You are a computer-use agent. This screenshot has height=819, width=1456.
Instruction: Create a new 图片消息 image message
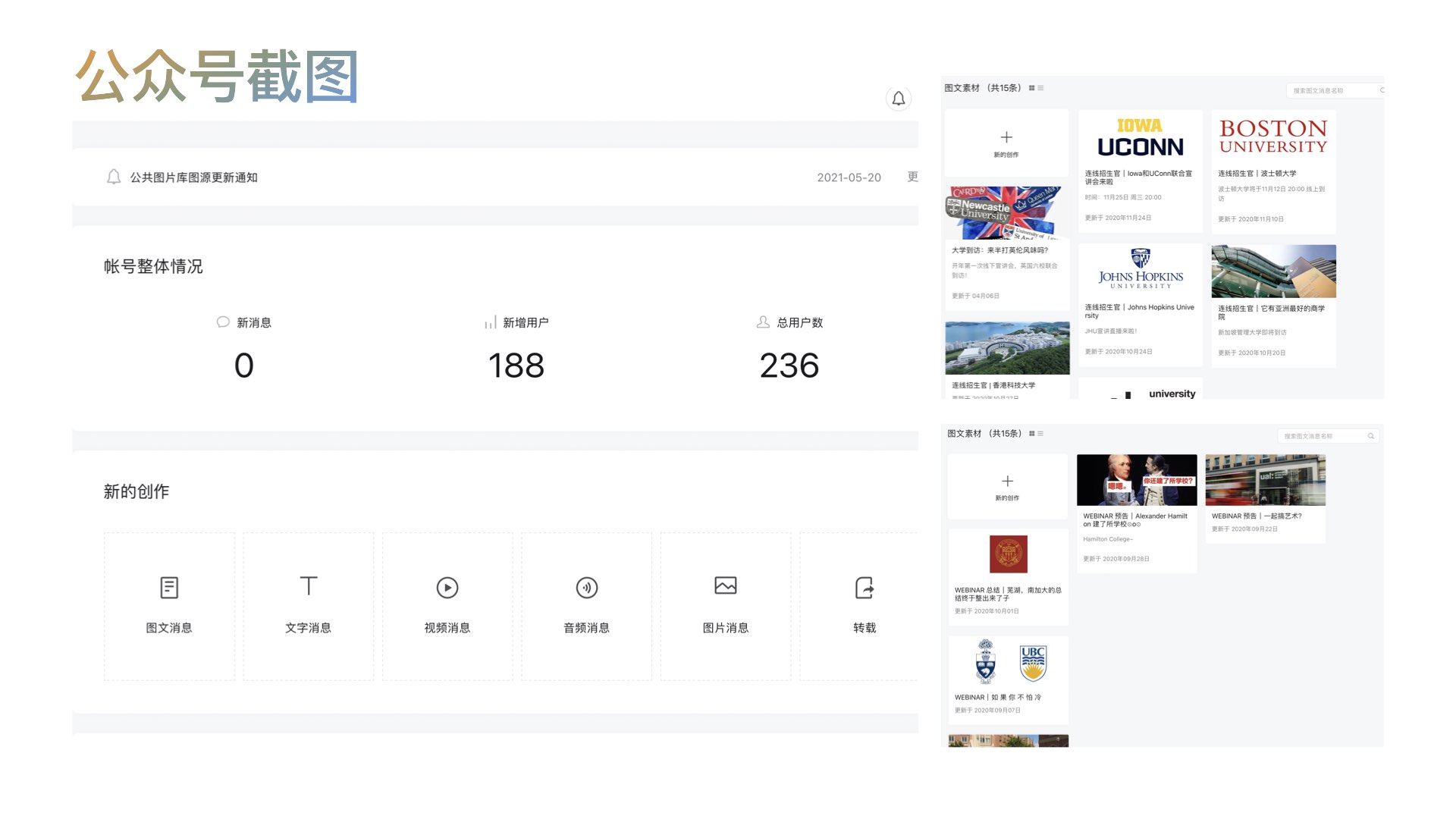[x=725, y=604]
